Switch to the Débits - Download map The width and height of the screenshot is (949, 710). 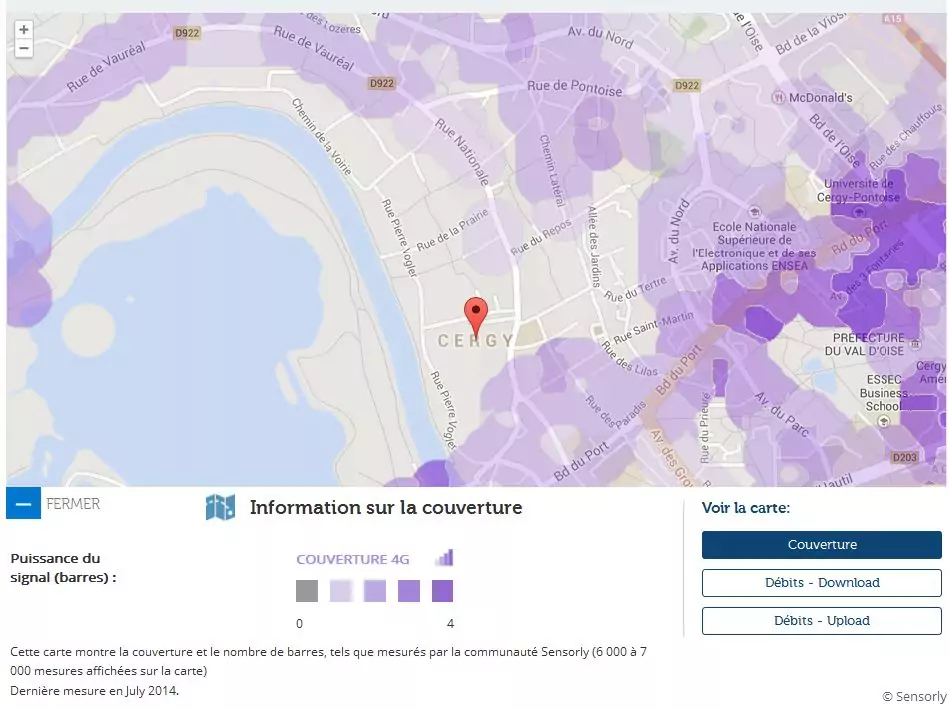click(822, 583)
